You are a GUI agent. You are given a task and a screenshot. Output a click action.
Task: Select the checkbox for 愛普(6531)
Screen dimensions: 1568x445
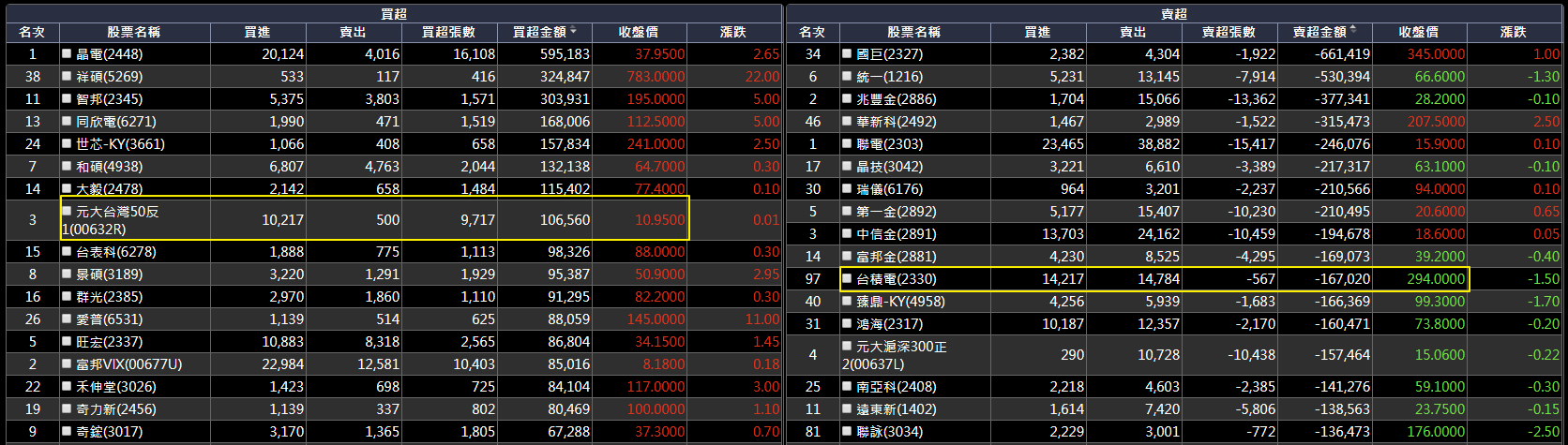(67, 319)
